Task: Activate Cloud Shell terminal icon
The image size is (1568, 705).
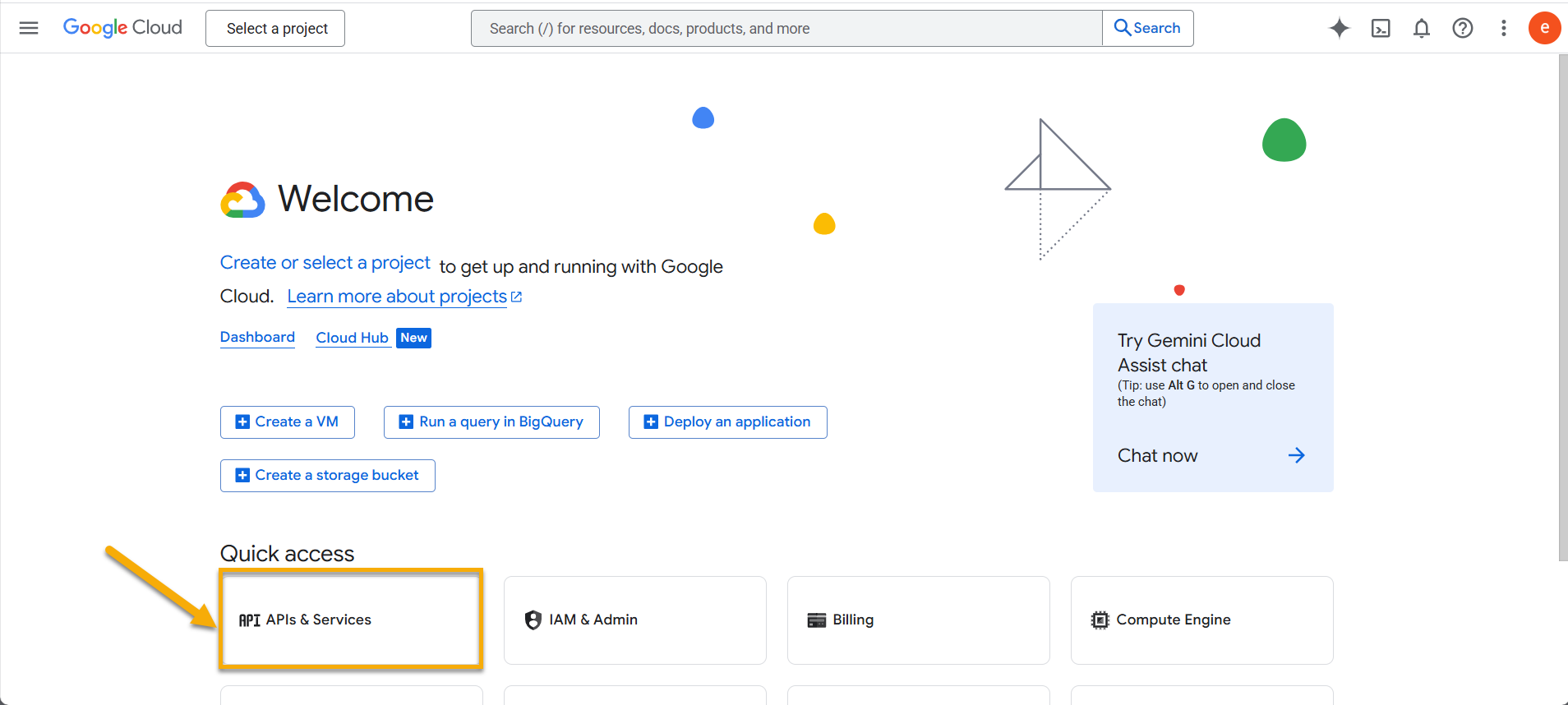Action: (x=1381, y=28)
